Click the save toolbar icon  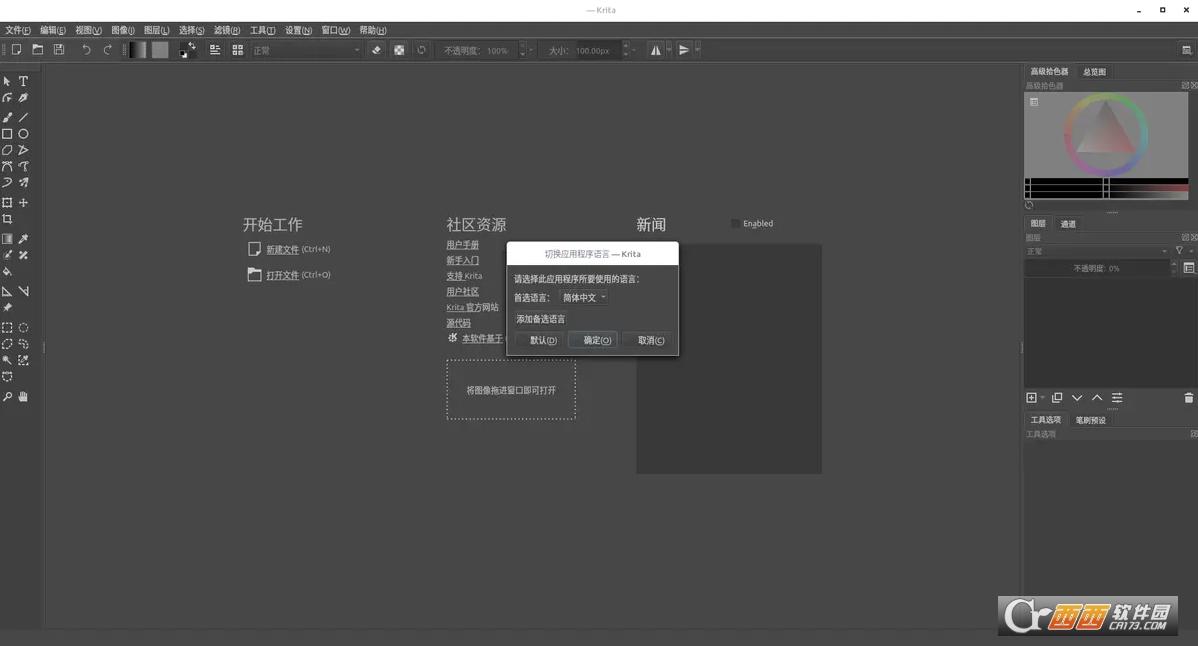(x=59, y=50)
